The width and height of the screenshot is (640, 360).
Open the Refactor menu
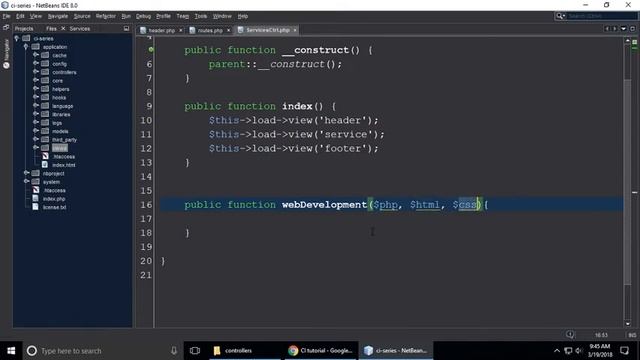(x=106, y=16)
